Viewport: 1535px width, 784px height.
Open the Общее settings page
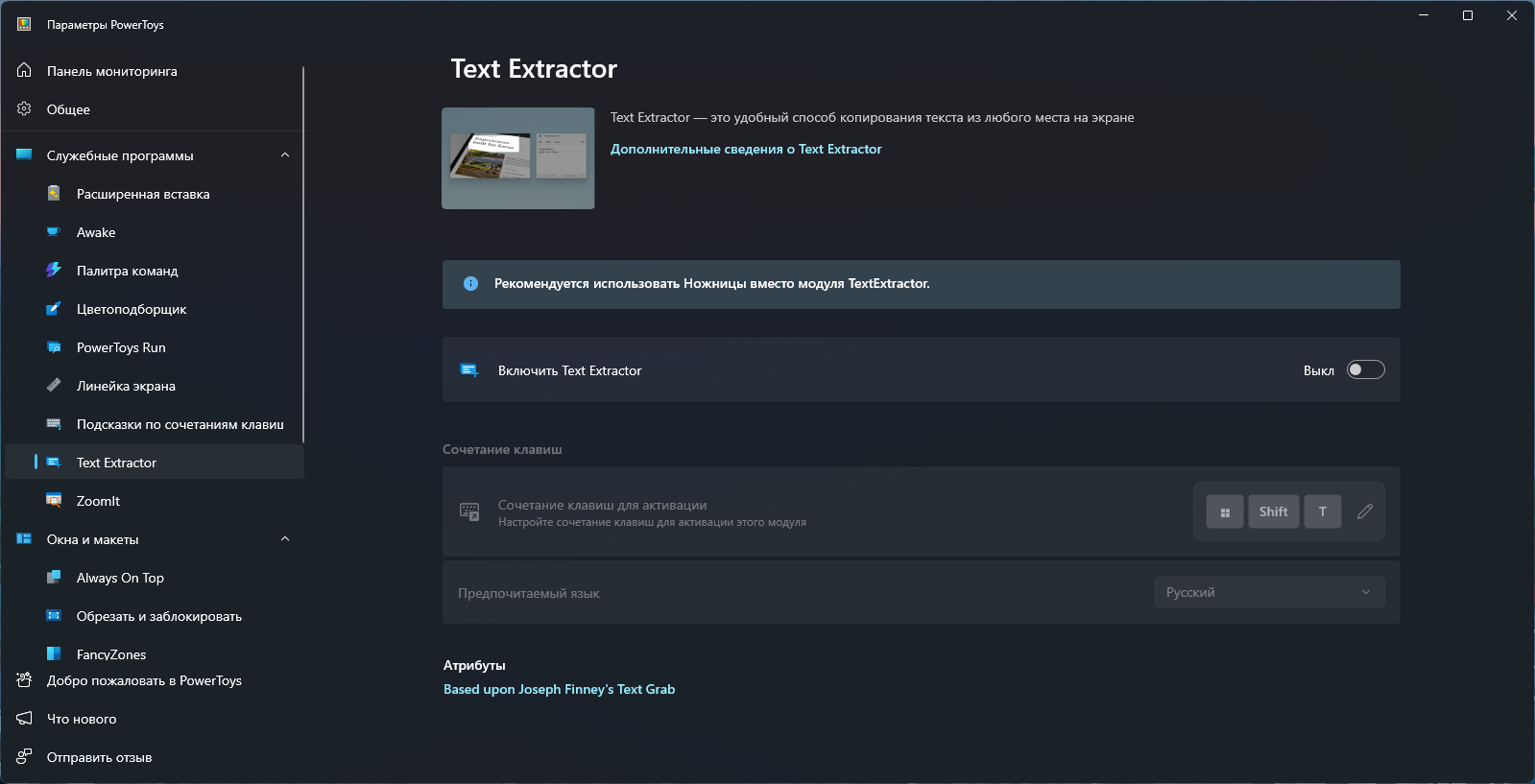(x=68, y=109)
